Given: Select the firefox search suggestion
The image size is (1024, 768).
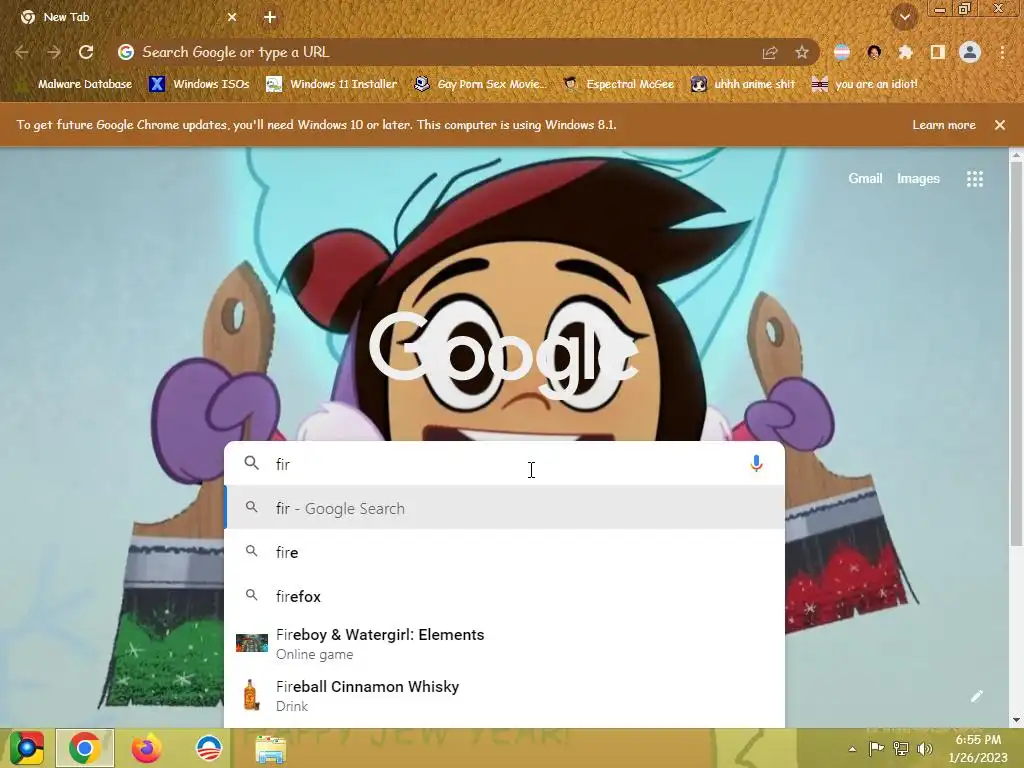Looking at the screenshot, I should (504, 596).
